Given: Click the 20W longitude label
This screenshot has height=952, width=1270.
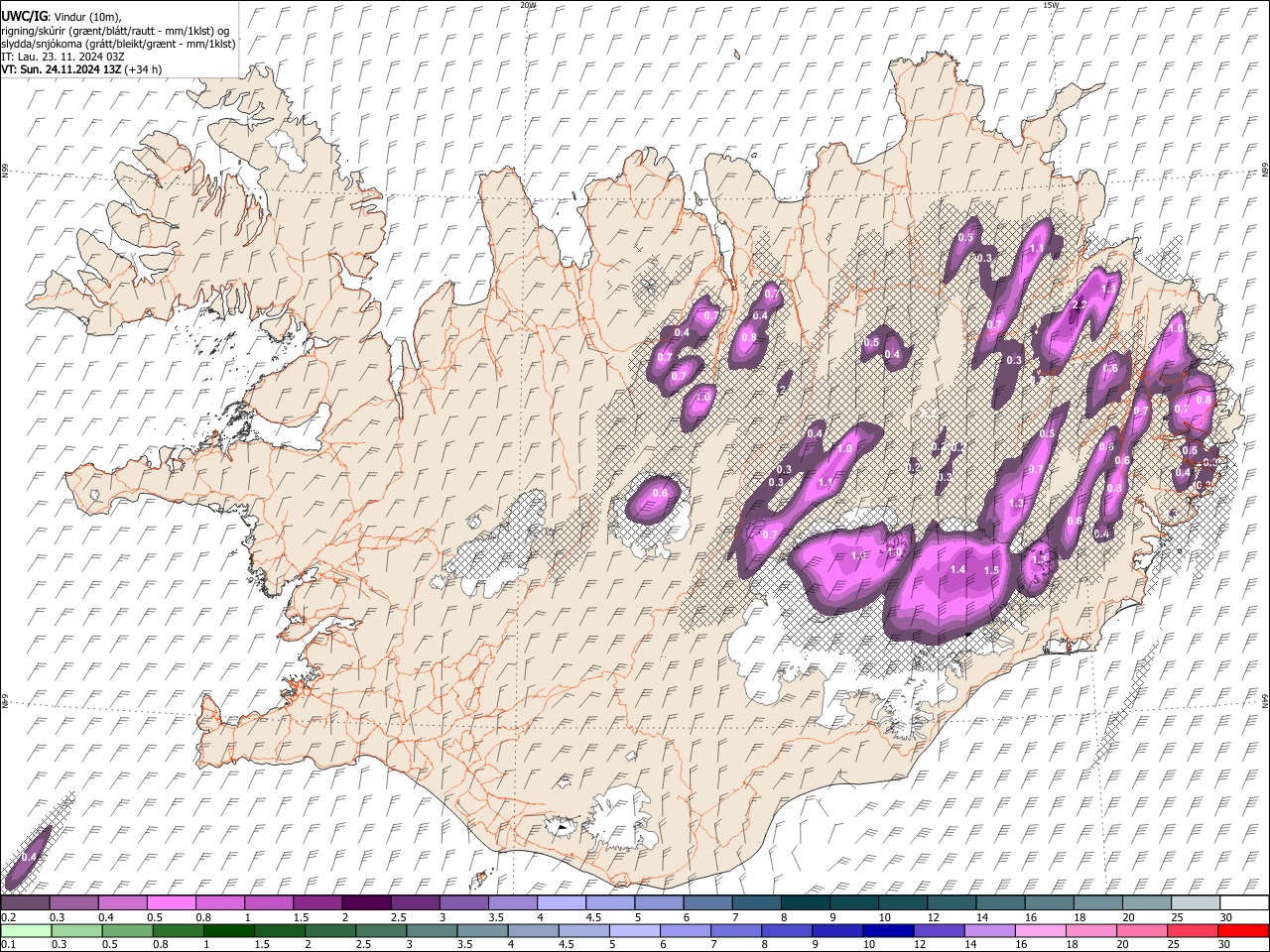Looking at the screenshot, I should [528, 5].
